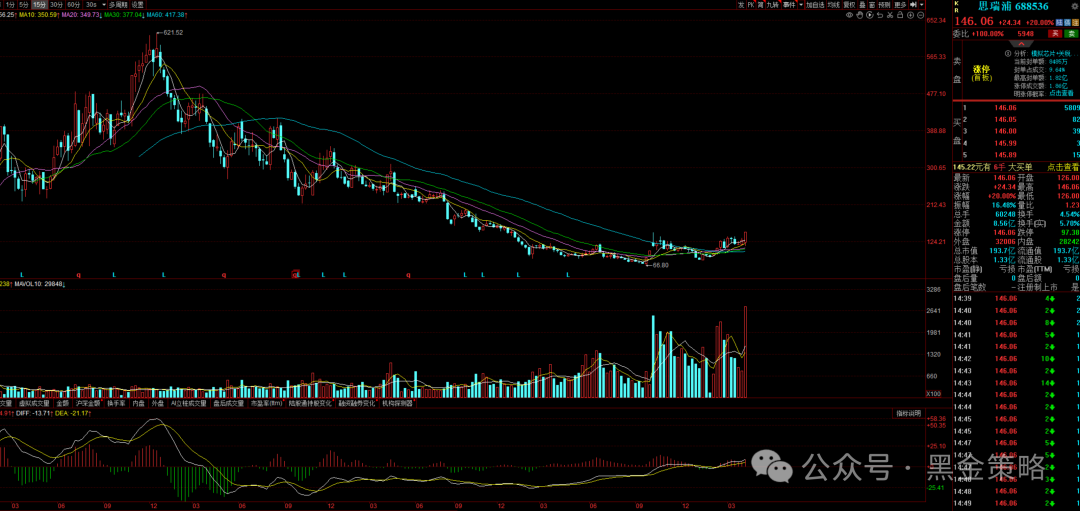Open the gear settings icon beside the stock name
1080x511 pixels.
tap(1072, 6)
